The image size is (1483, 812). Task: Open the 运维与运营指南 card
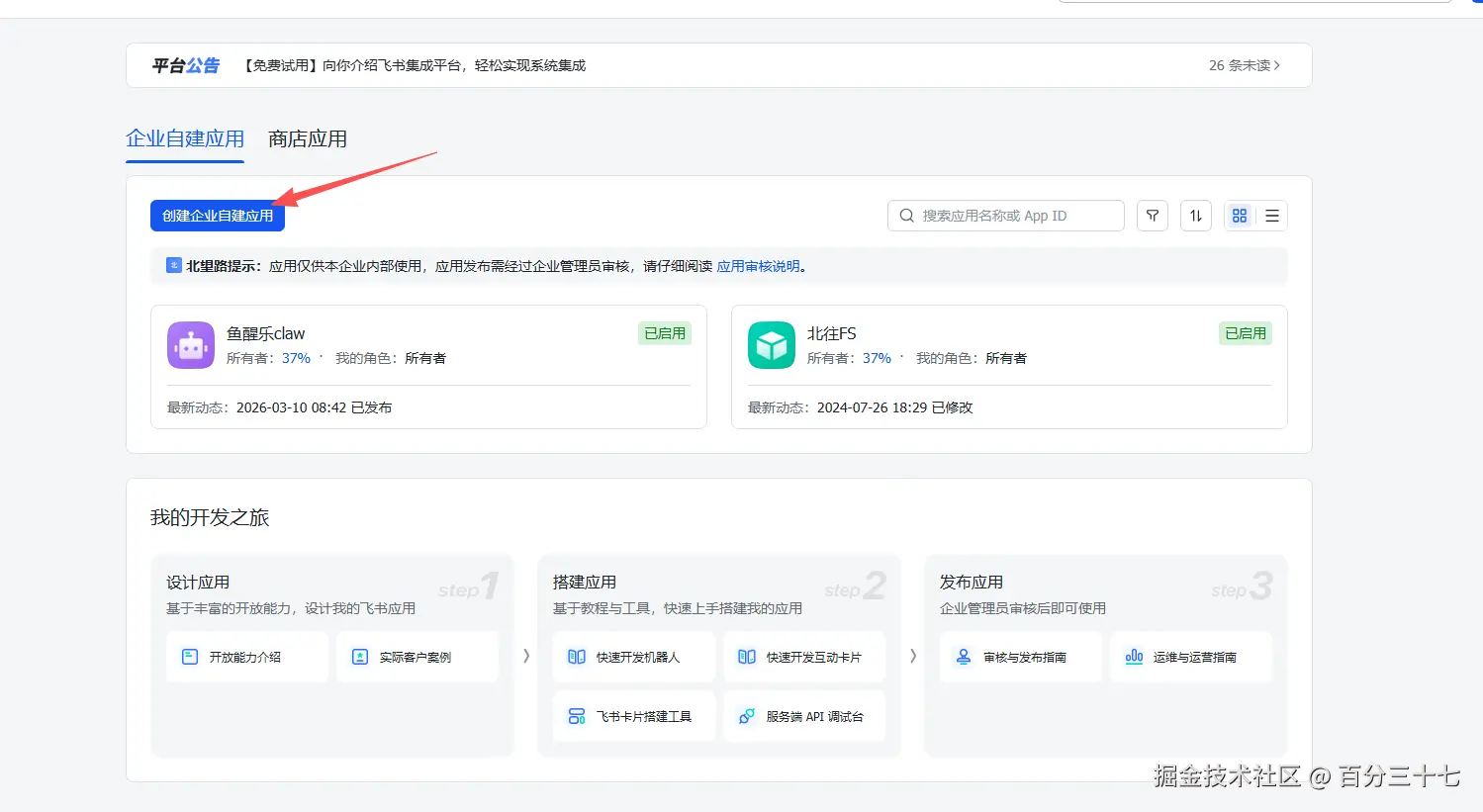1191,657
